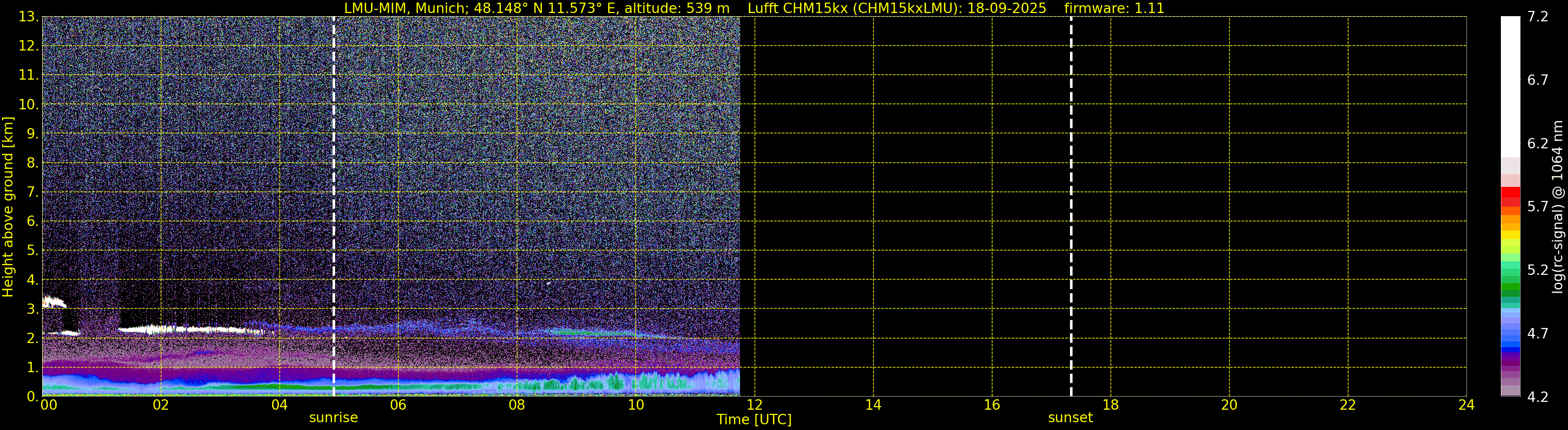Click the colorbar tick value '7.2'

[1538, 17]
